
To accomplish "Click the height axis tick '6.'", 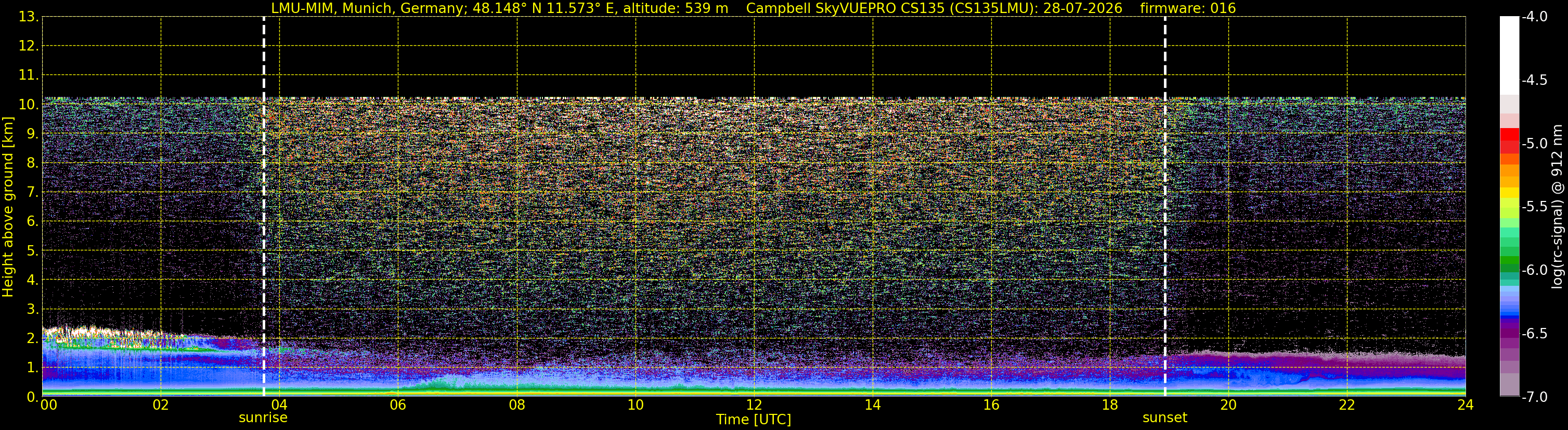I will (32, 221).
